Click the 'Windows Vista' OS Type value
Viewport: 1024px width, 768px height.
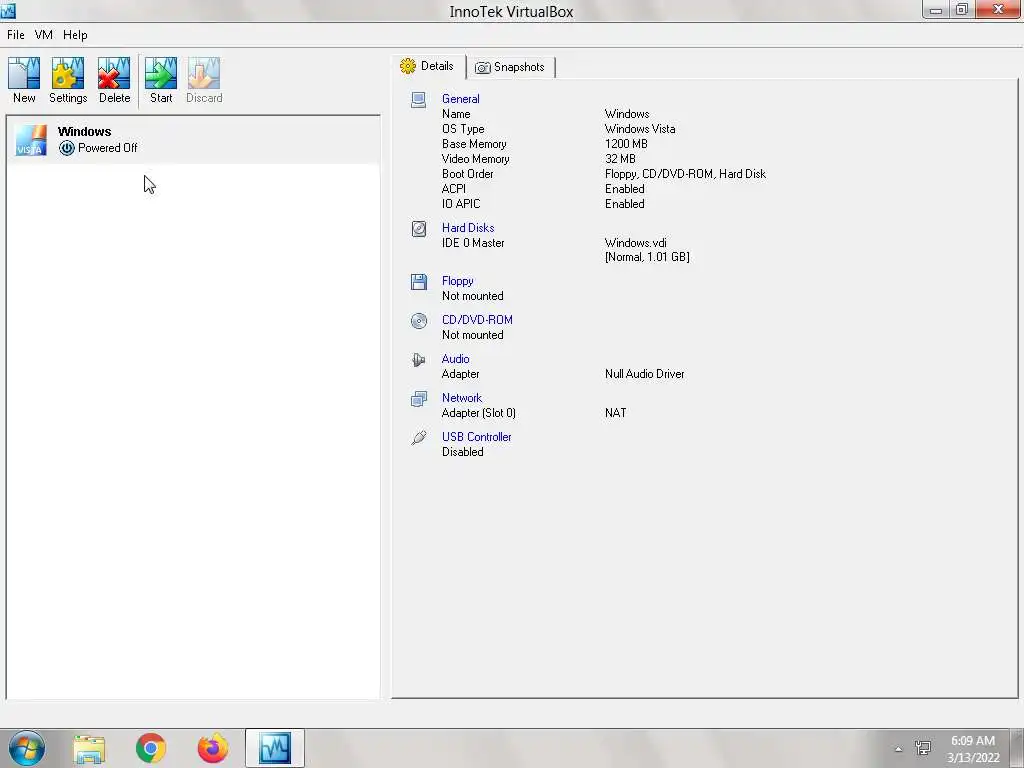tap(640, 129)
